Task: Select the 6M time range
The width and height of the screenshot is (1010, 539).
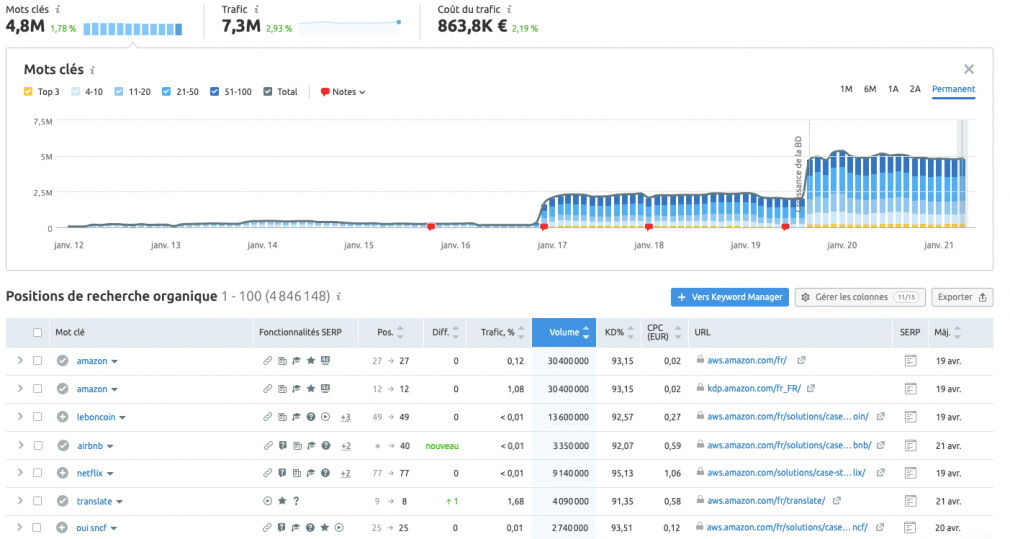Action: tap(870, 89)
